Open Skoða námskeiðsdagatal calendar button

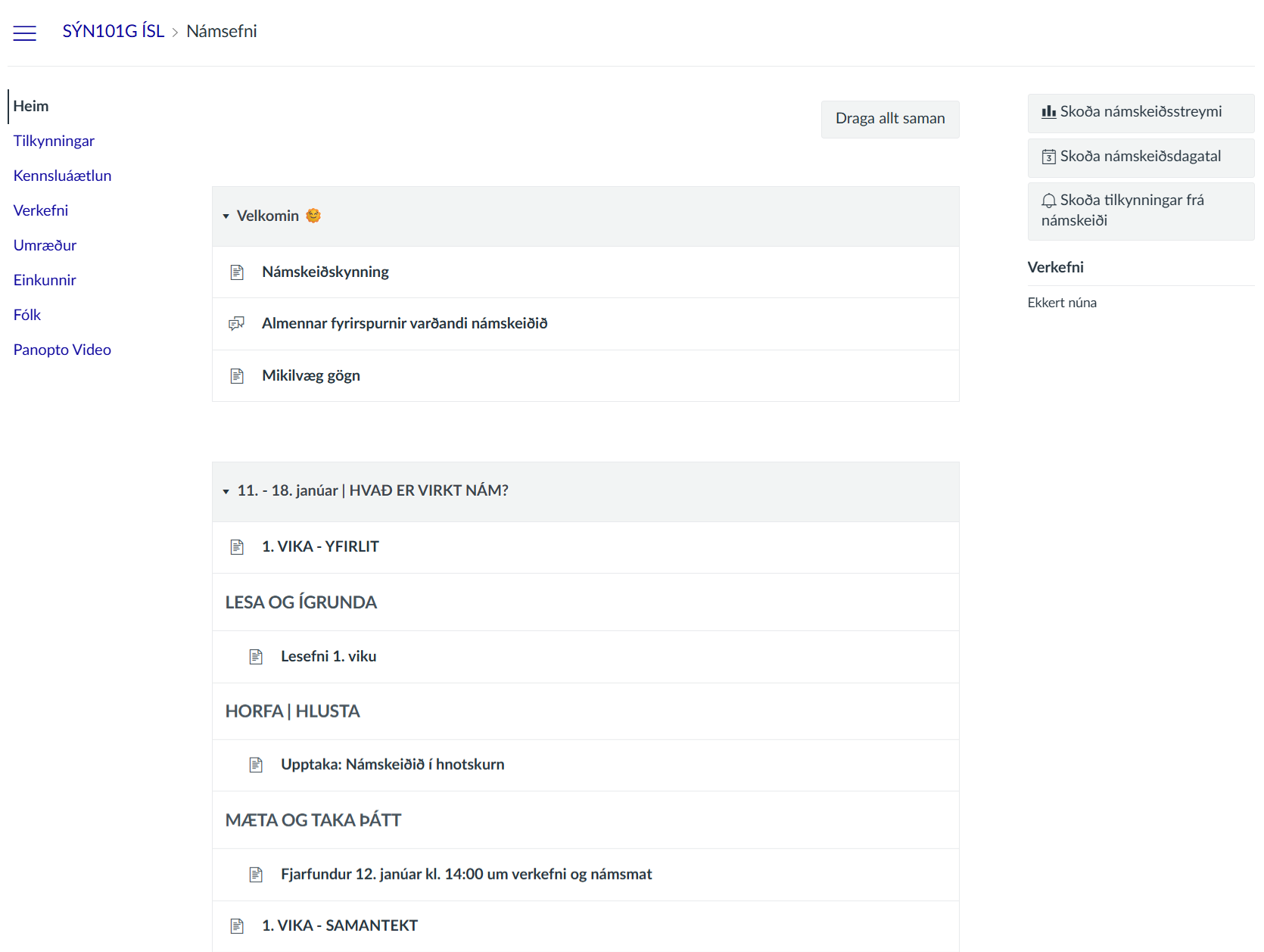click(x=1140, y=157)
